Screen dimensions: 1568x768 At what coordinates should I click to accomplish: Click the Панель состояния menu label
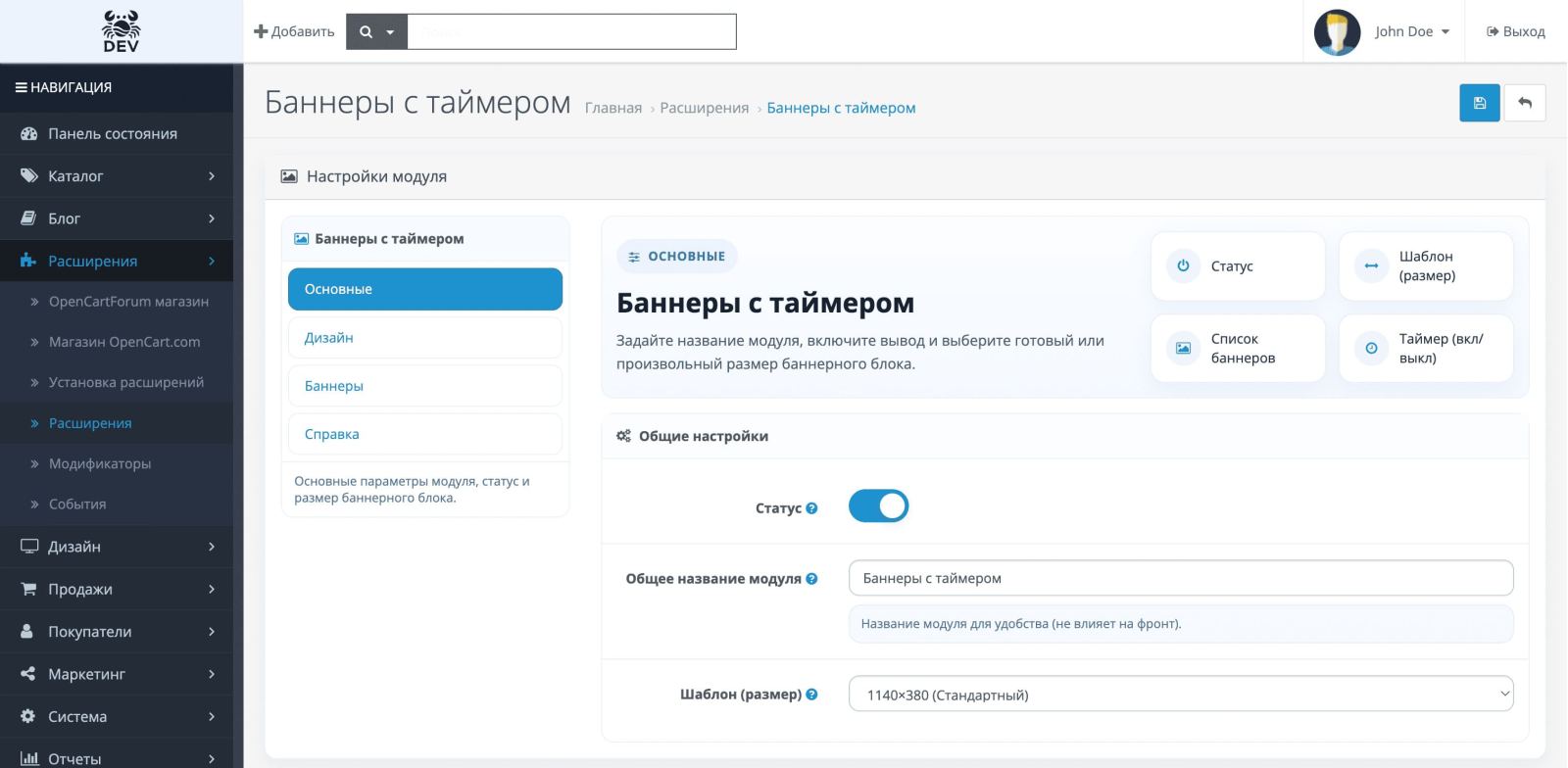(x=113, y=133)
